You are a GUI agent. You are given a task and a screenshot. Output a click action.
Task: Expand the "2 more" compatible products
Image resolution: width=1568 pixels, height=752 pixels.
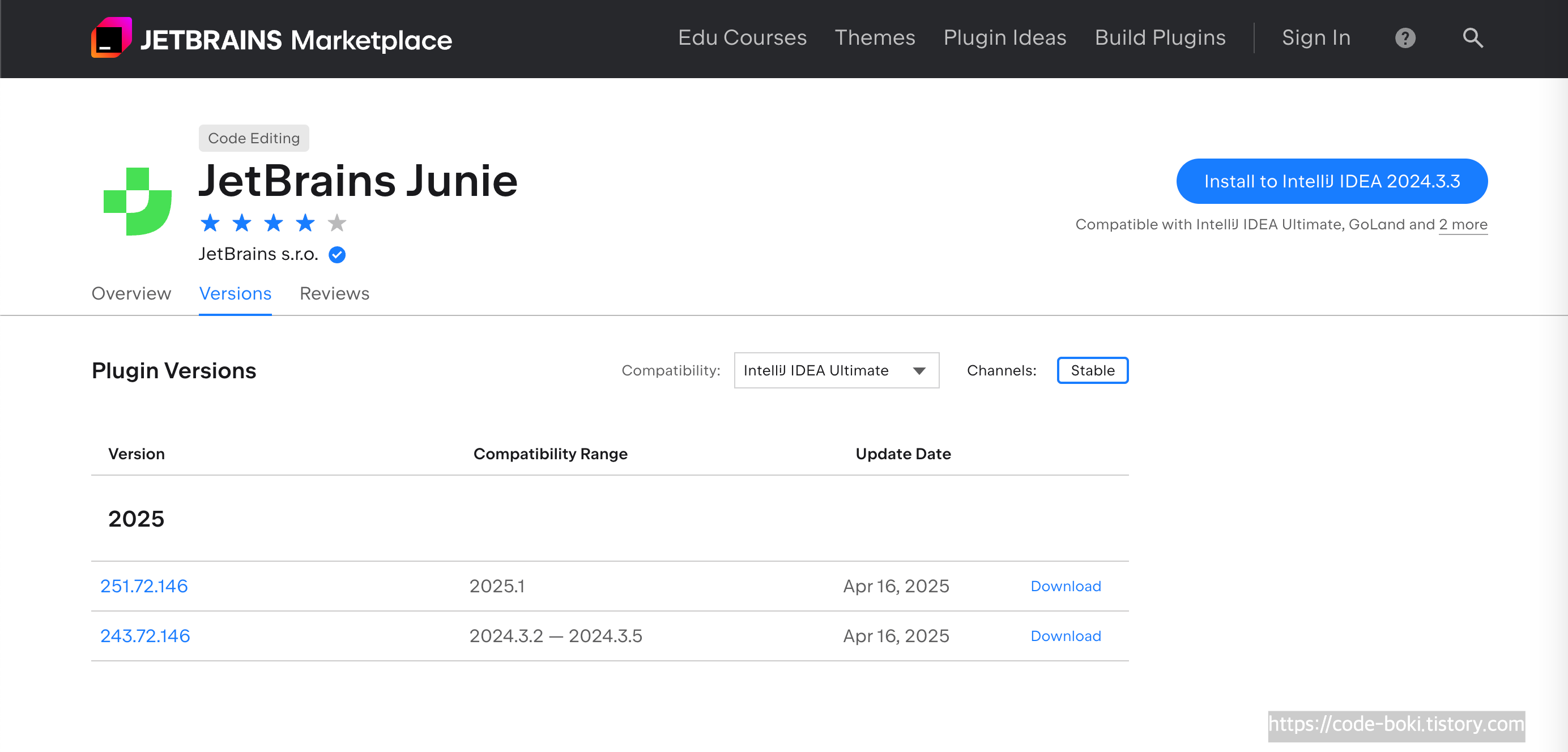click(x=1462, y=224)
